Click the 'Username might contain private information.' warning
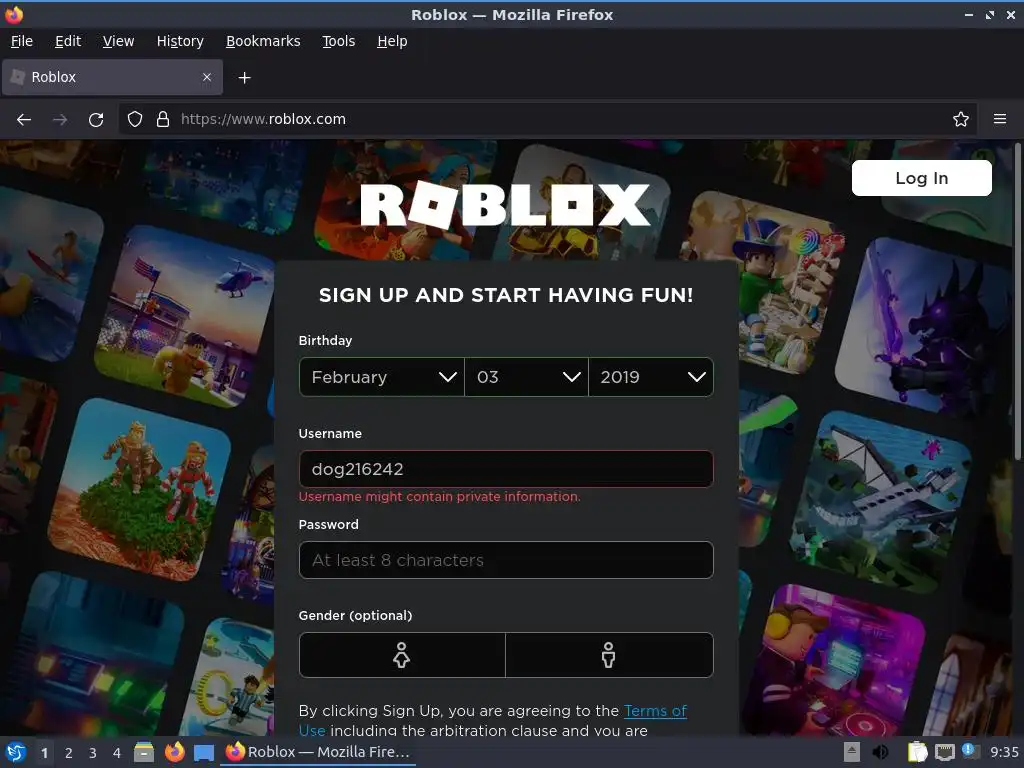 click(x=440, y=497)
